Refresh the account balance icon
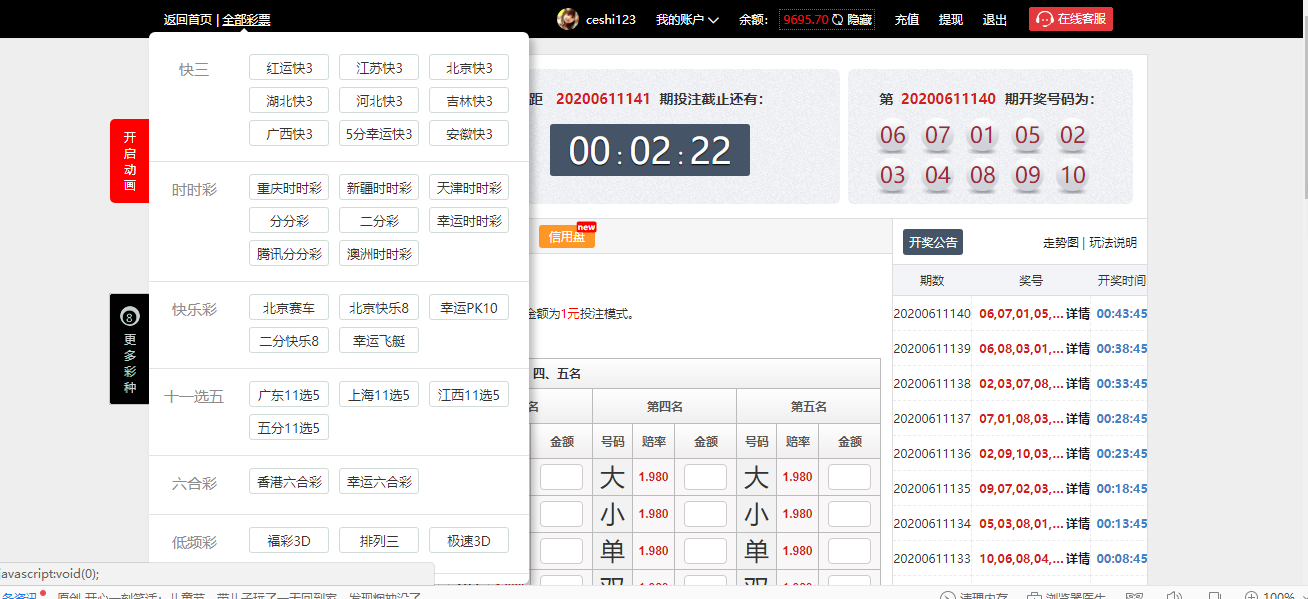Screen dimensions: 1308x599 pyautogui.click(x=837, y=20)
